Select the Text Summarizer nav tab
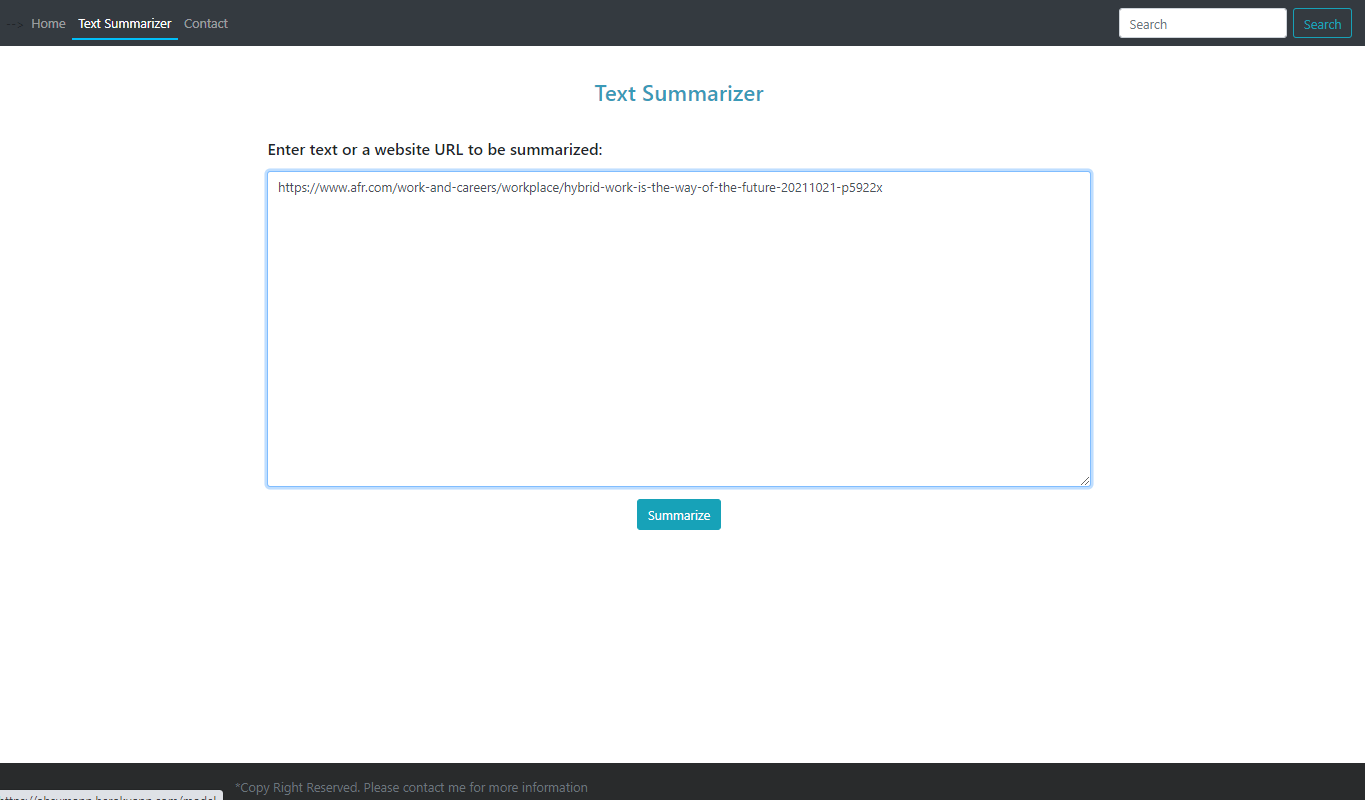 (125, 23)
